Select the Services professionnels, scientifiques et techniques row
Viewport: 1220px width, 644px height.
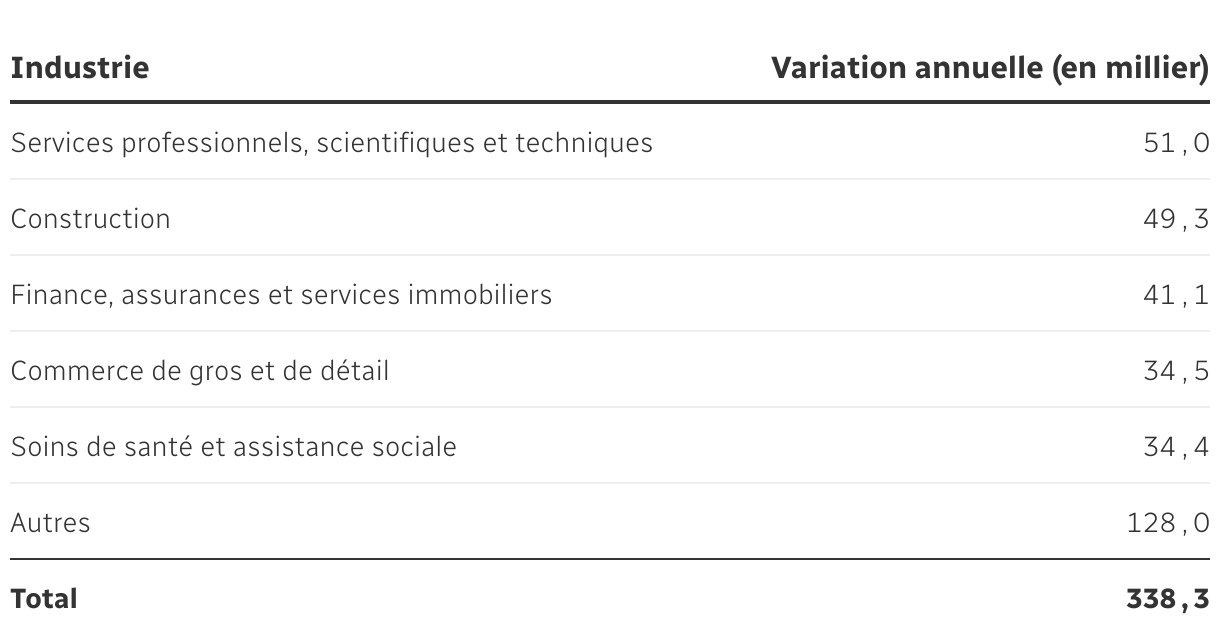tap(331, 143)
